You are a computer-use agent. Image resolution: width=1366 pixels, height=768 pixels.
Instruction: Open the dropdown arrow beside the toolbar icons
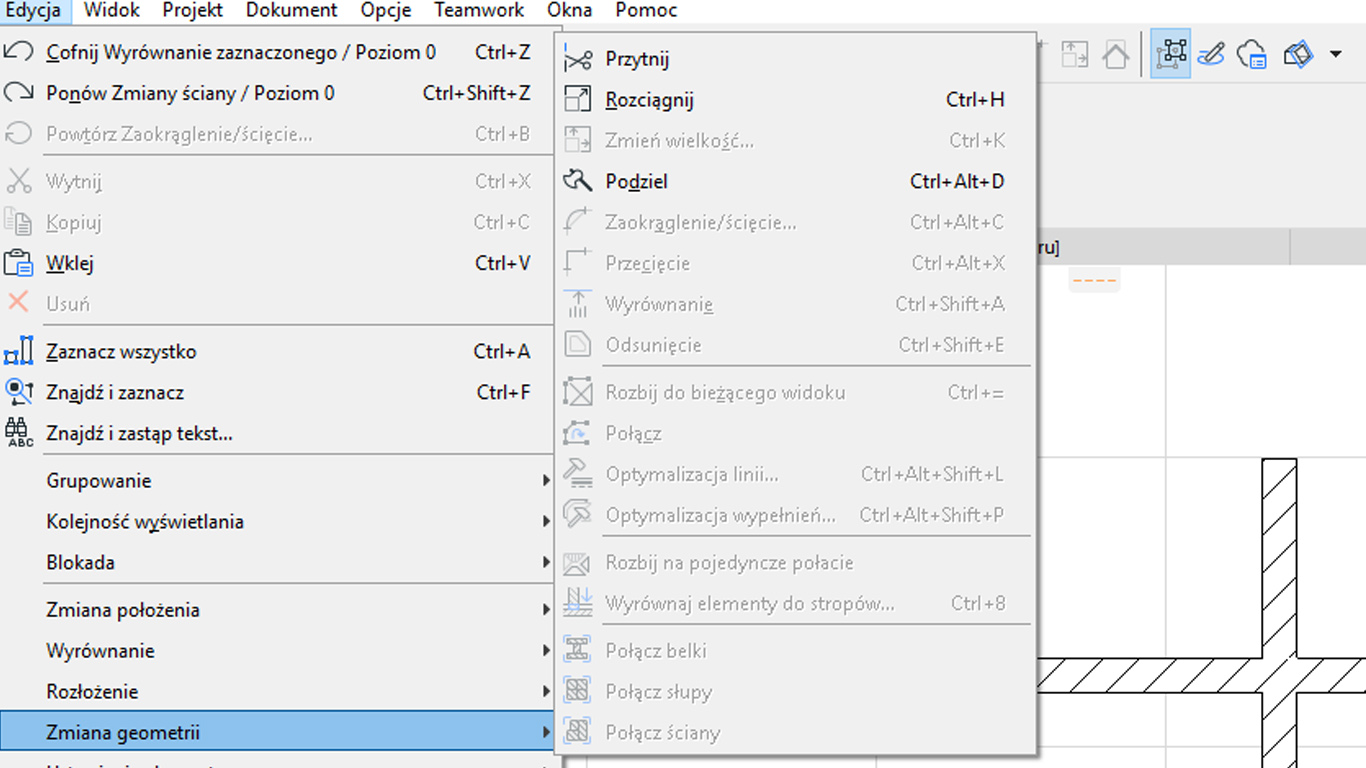click(x=1336, y=54)
